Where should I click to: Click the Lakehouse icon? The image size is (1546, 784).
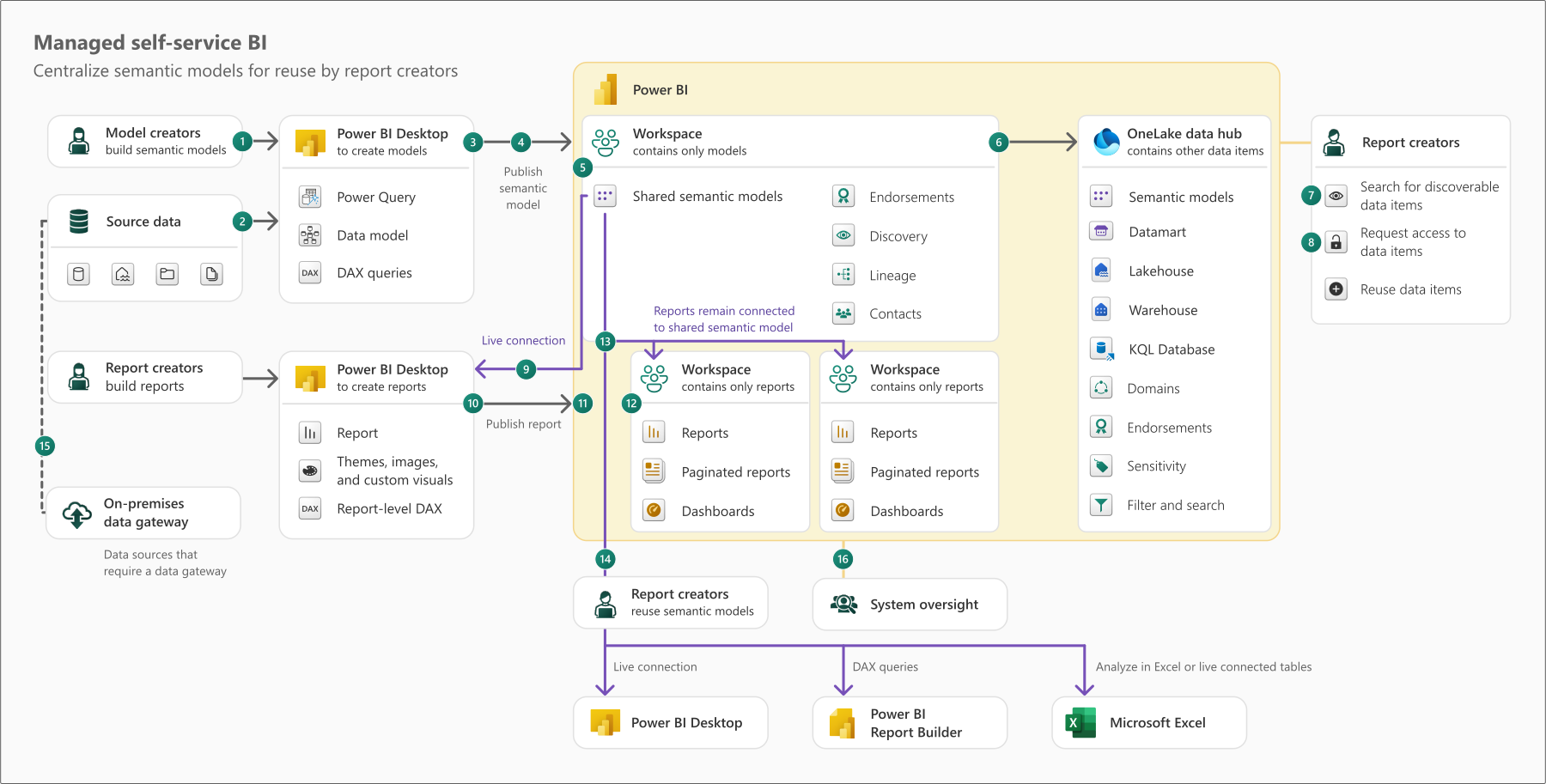pyautogui.click(x=1101, y=270)
